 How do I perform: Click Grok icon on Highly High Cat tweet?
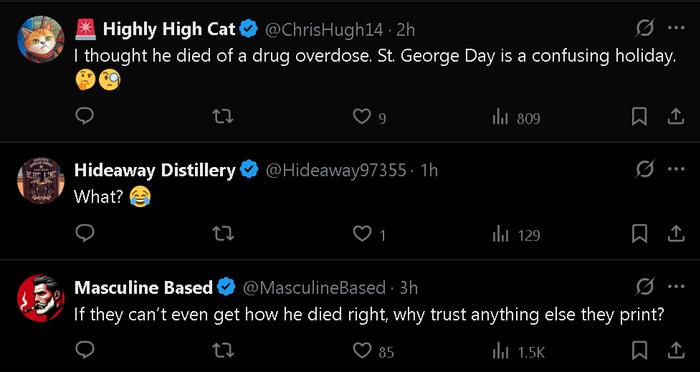pyautogui.click(x=646, y=29)
